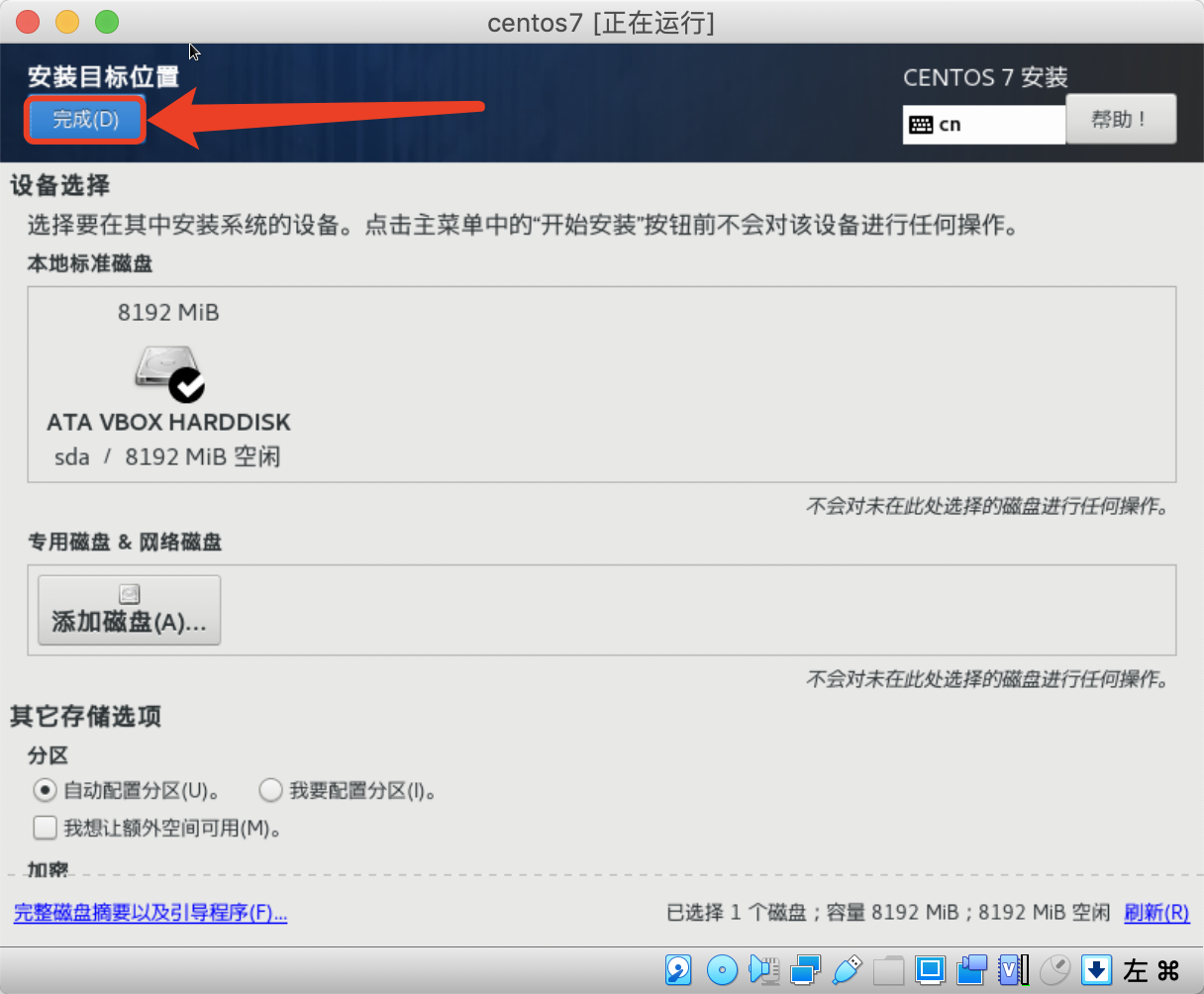Click the VirtualBox mouse integration icon
This screenshot has height=994, width=1204.
tap(1055, 970)
